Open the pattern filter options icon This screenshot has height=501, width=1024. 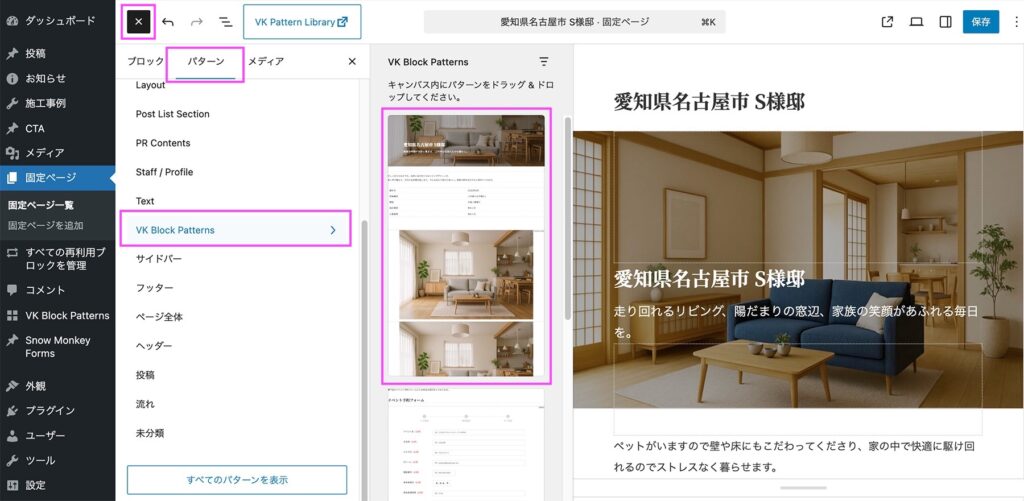pyautogui.click(x=544, y=62)
